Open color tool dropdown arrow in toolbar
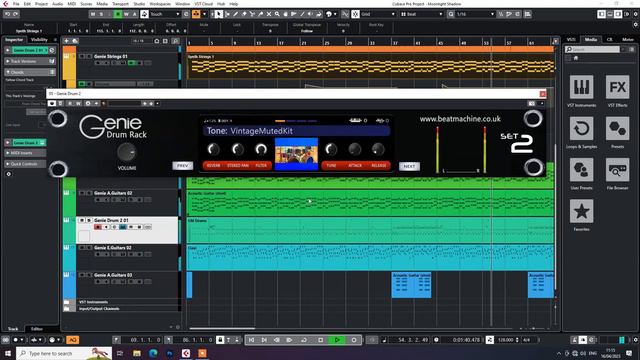Image resolution: width=640 pixels, height=360 pixels. coord(336,14)
